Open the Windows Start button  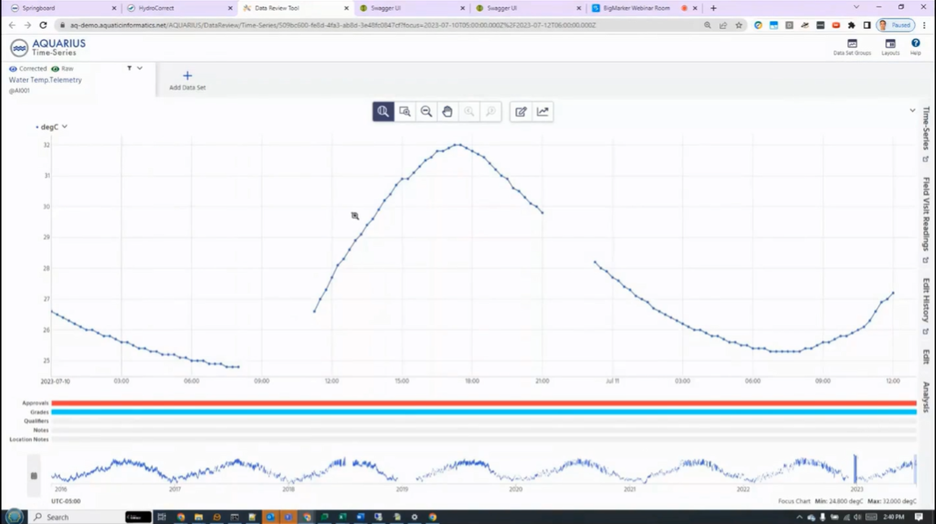(14, 517)
